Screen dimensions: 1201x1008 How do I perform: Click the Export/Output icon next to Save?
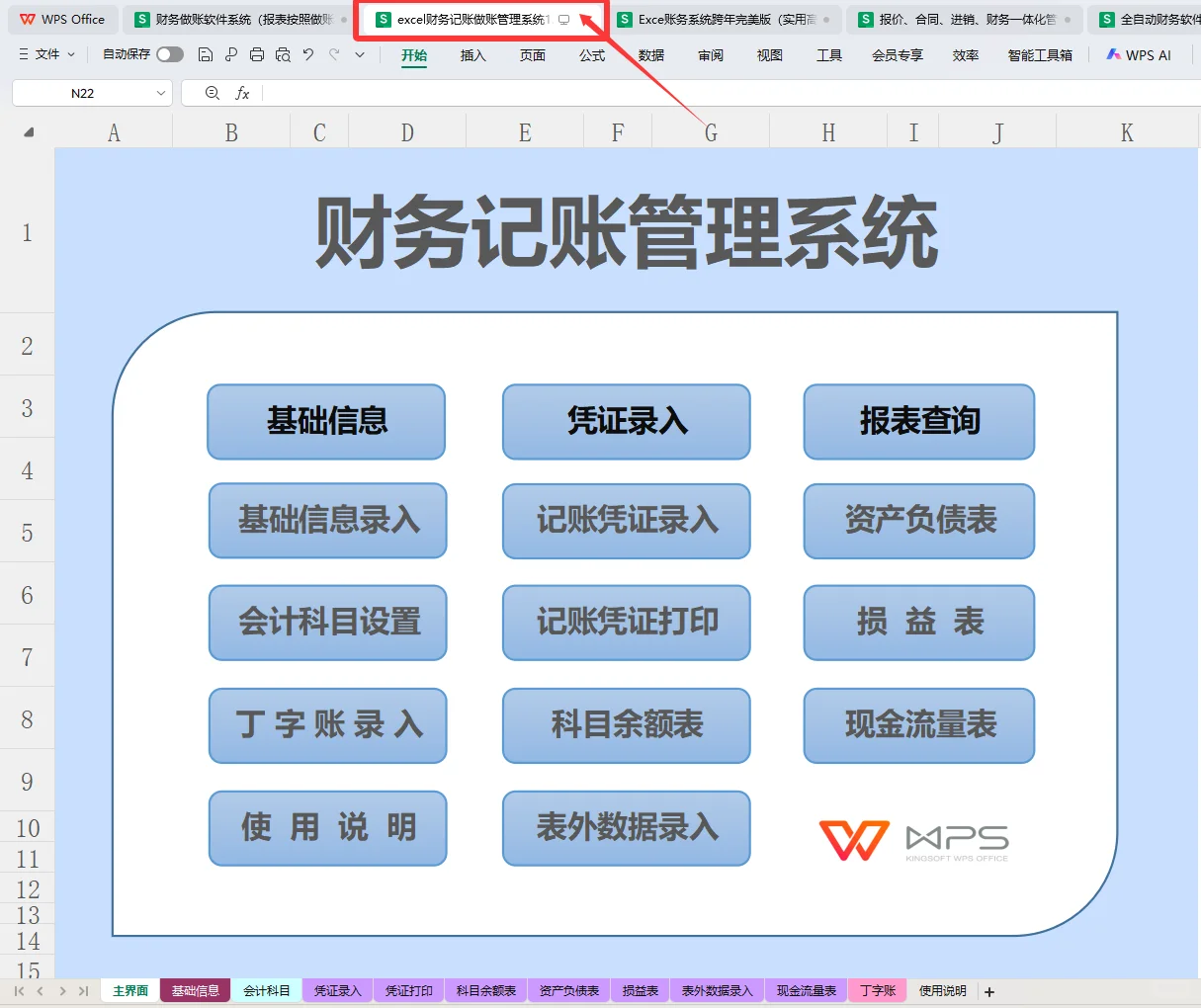point(231,55)
